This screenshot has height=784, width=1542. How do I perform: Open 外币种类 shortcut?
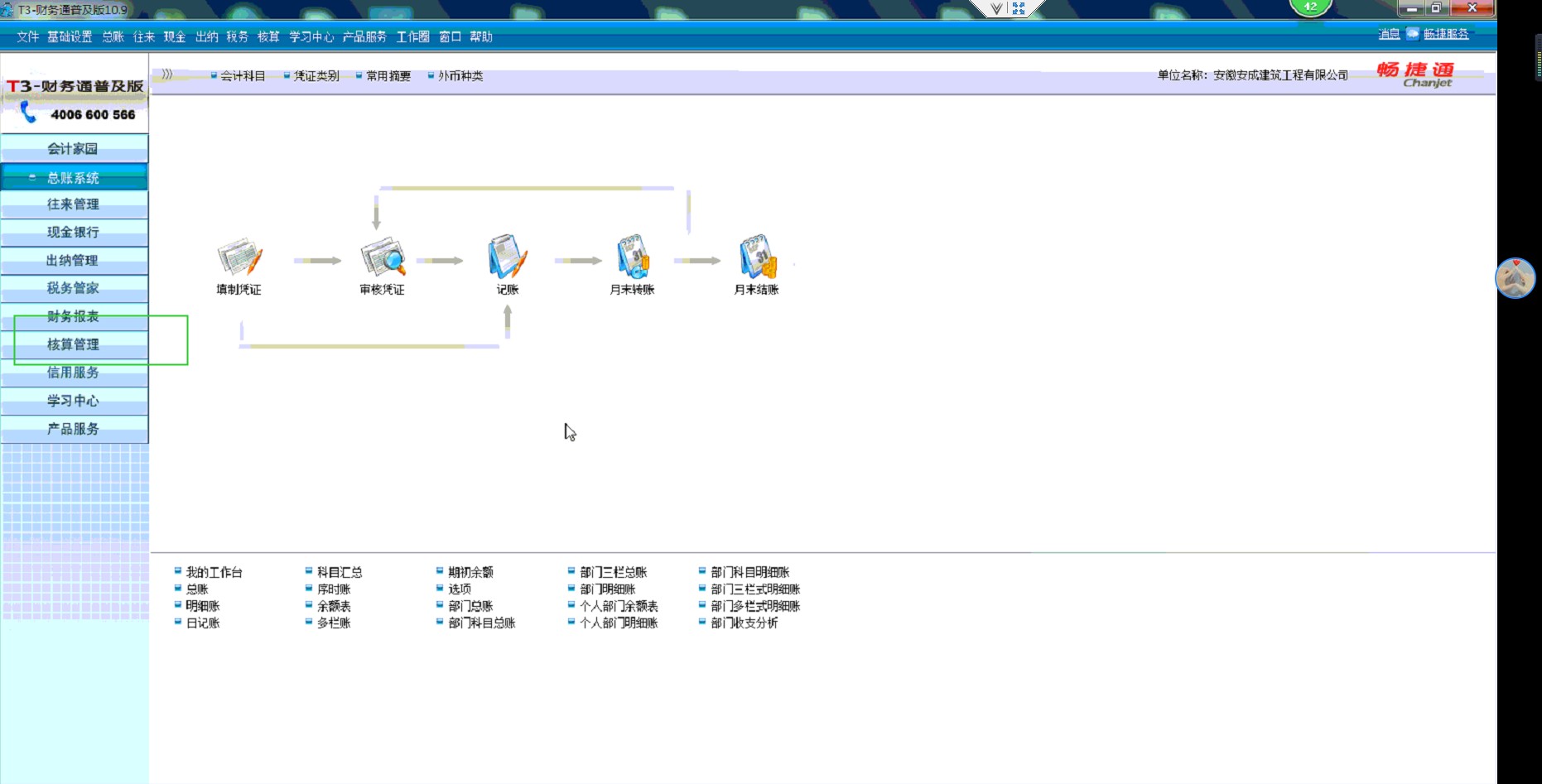(460, 75)
